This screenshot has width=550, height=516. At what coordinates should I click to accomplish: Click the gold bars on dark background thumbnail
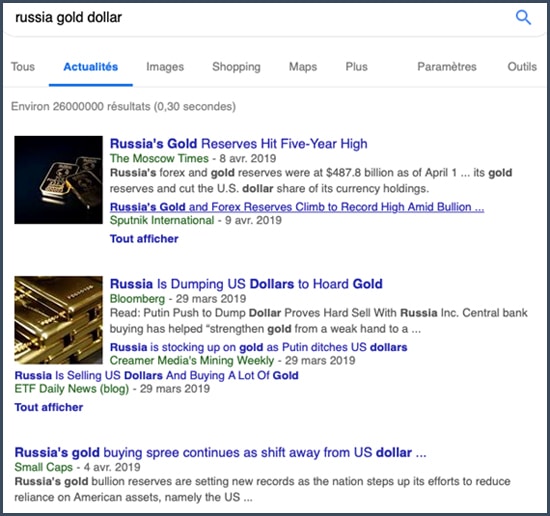click(59, 180)
